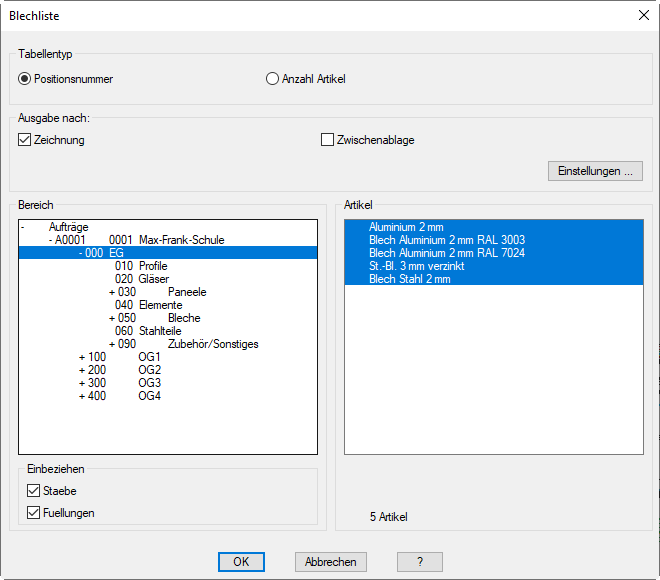Toggle the Fuellungen checkbox
The image size is (660, 580).
[34, 513]
